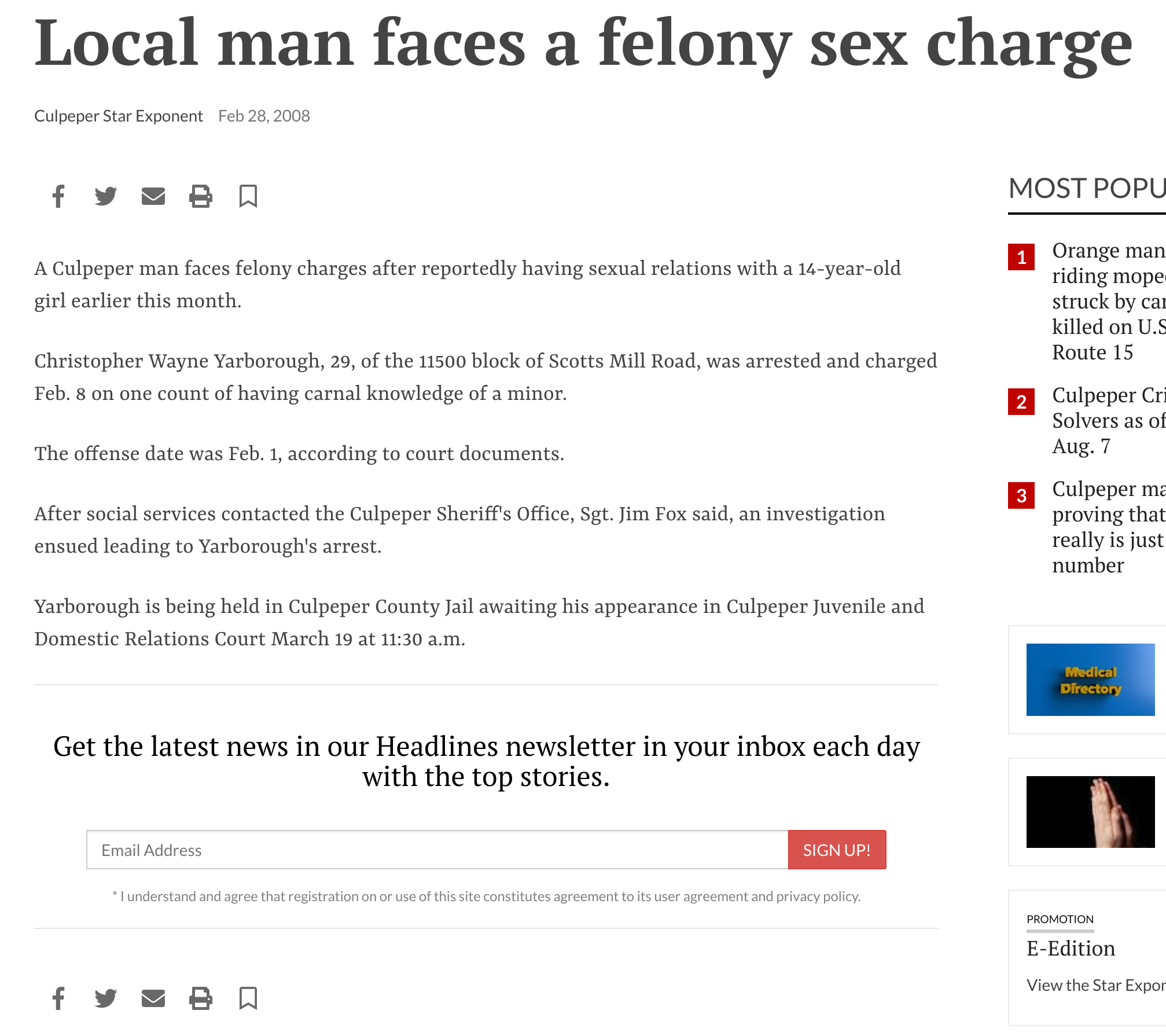Viewport: 1166px width, 1036px height.
Task: Open the Orange man riding moped story
Action: tap(1109, 301)
